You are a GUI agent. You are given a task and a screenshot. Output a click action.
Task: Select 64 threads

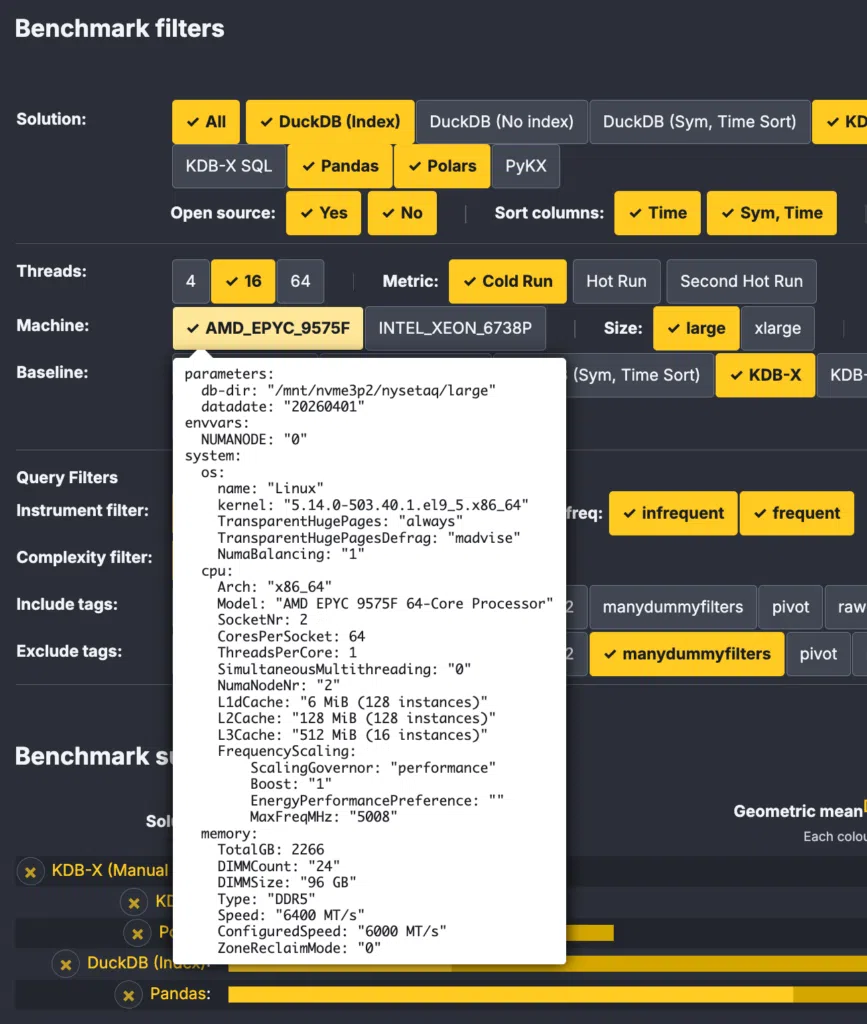300,281
